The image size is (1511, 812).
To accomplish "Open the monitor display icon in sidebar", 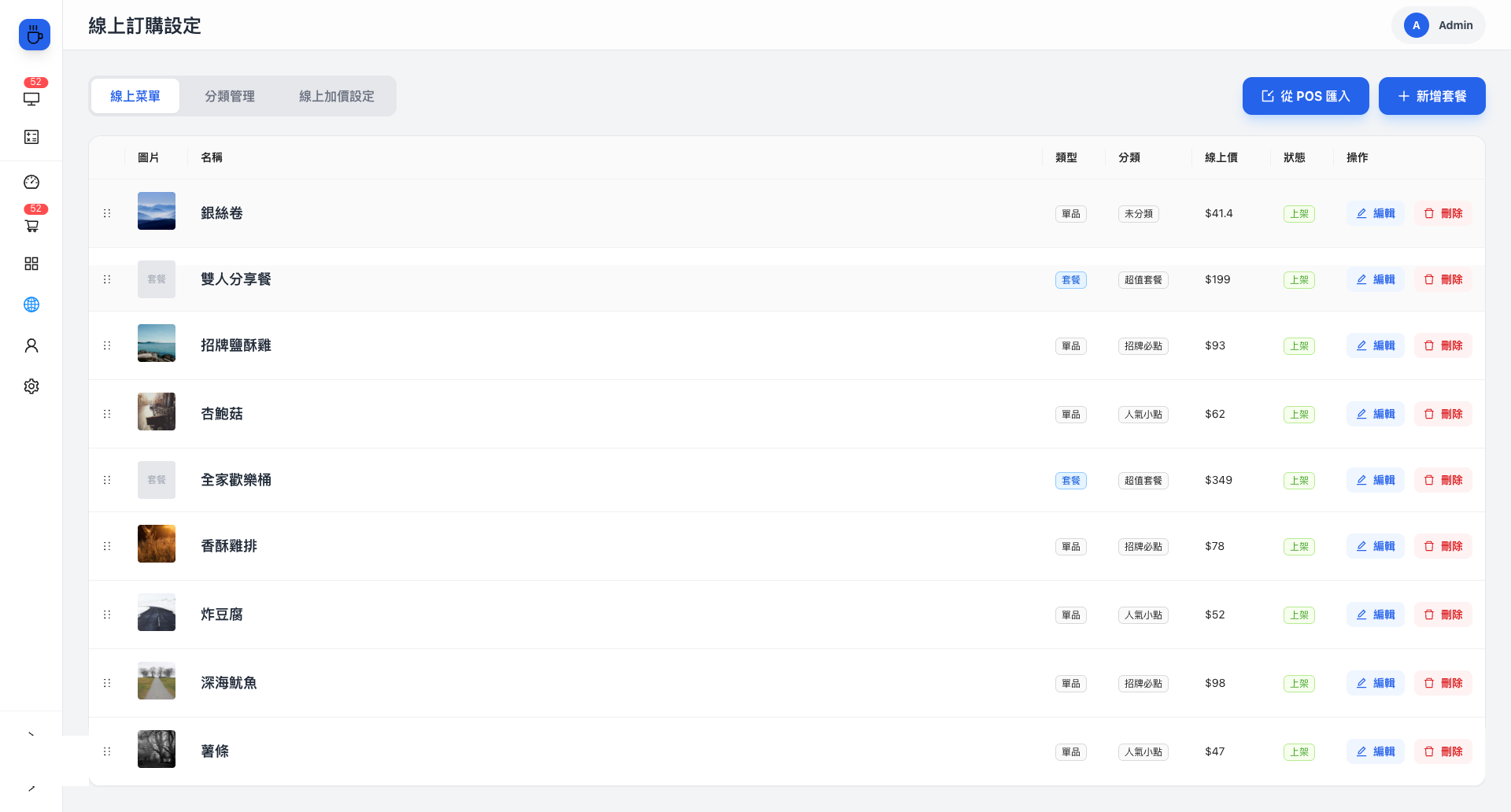I will tap(31, 98).
